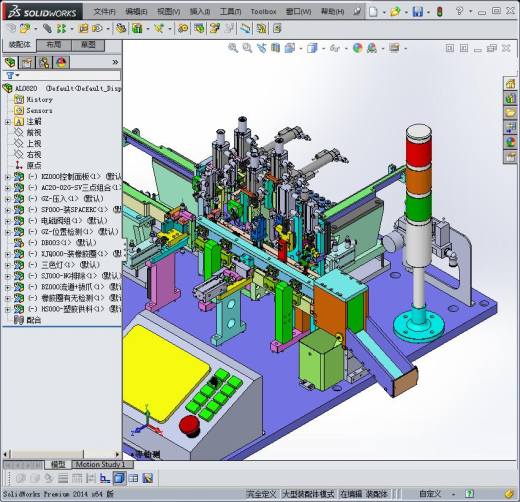
Task: Expand the 注解 annotations node
Action: 7,122
